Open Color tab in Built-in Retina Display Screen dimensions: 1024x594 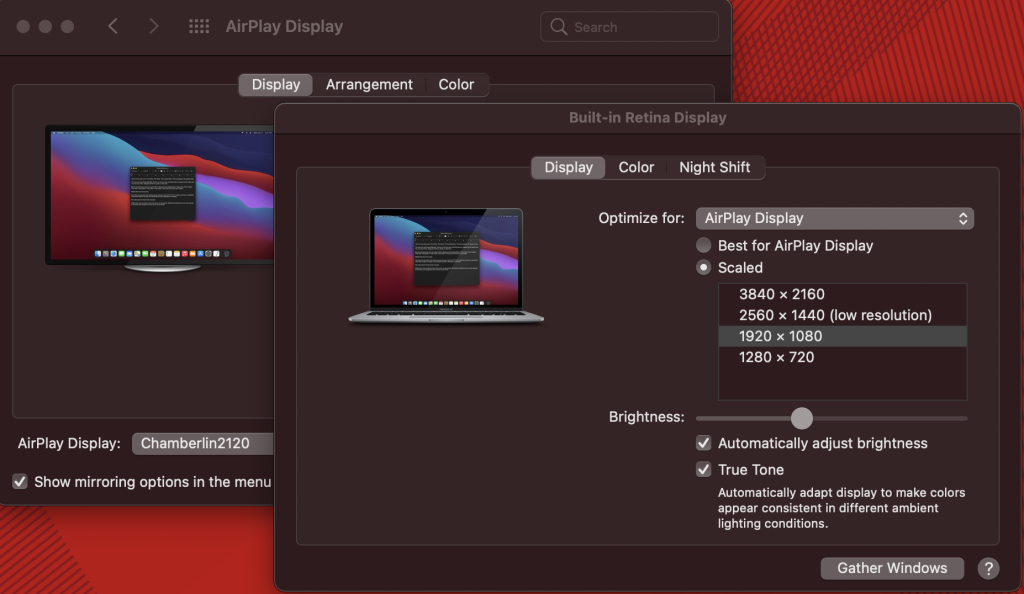point(636,167)
